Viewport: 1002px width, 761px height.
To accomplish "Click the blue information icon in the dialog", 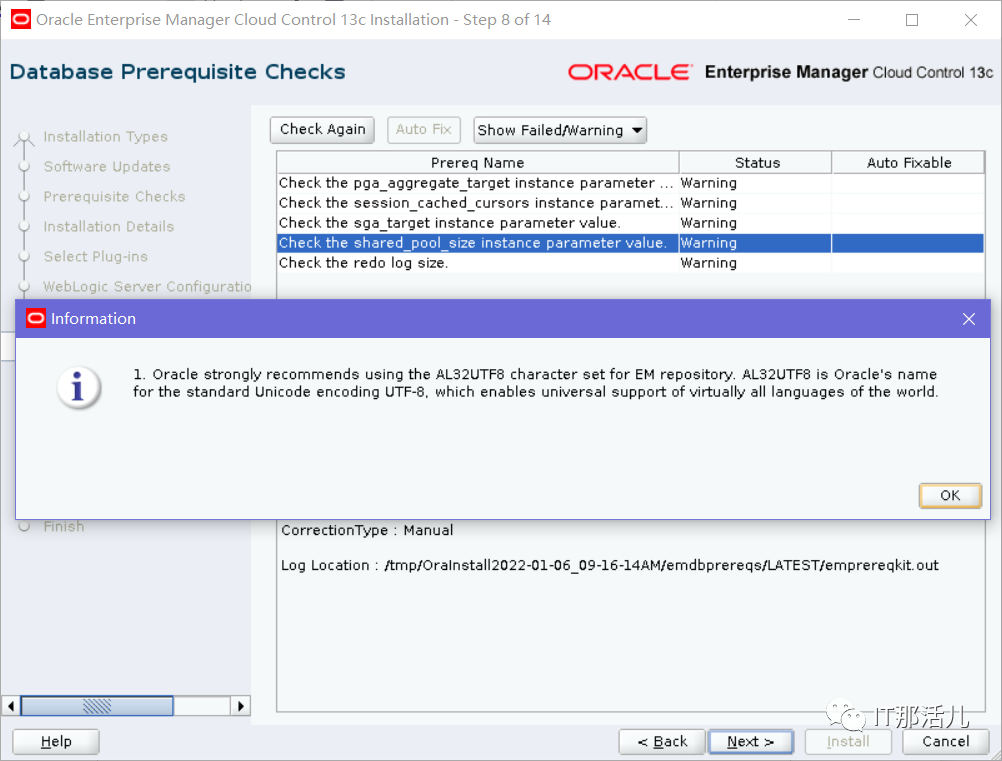I will (78, 387).
